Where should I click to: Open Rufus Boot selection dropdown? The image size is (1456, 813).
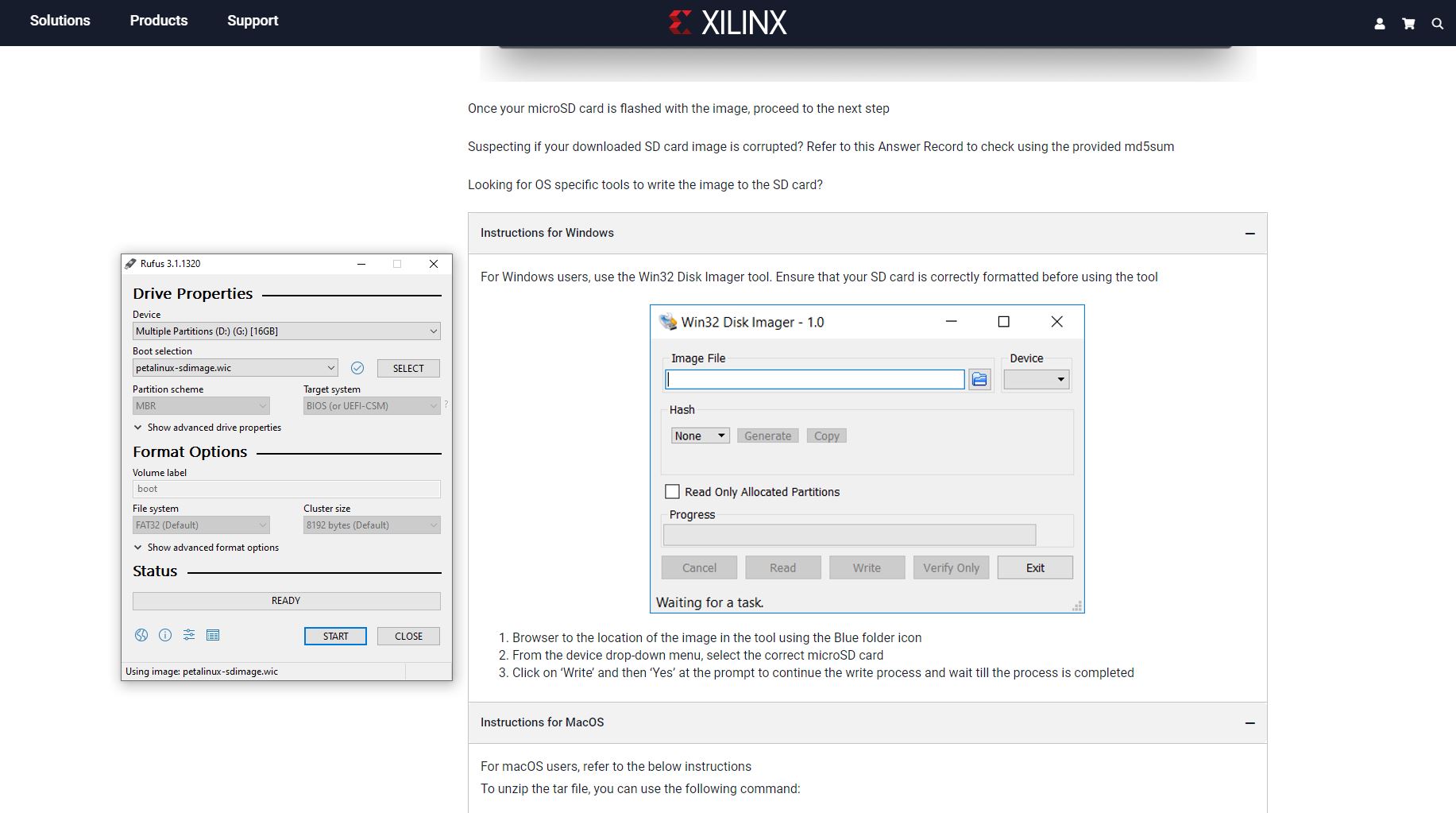pos(235,368)
